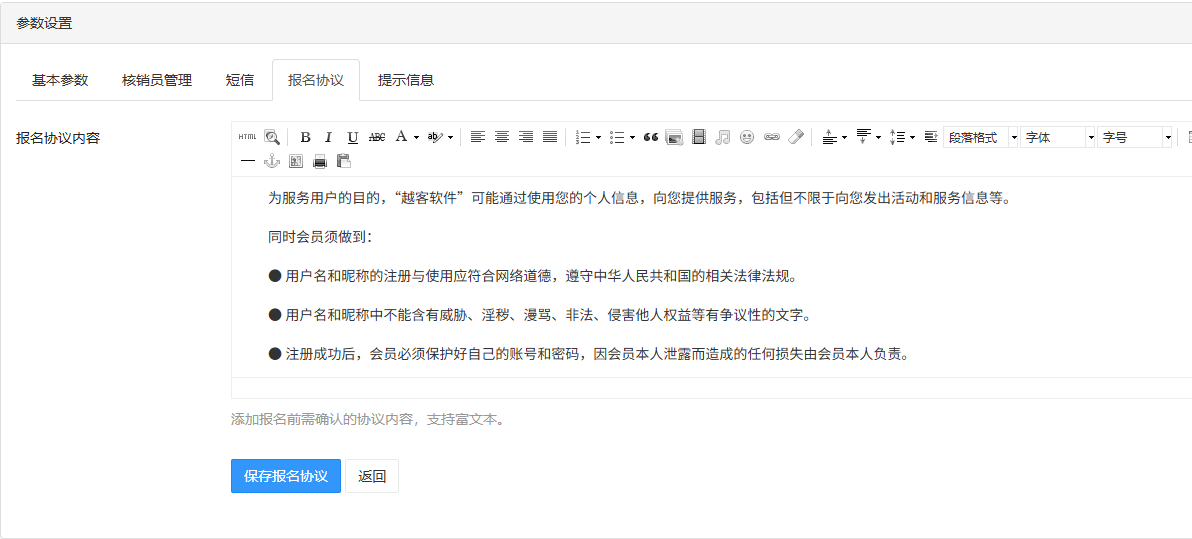Insert an anchor

pos(271,161)
